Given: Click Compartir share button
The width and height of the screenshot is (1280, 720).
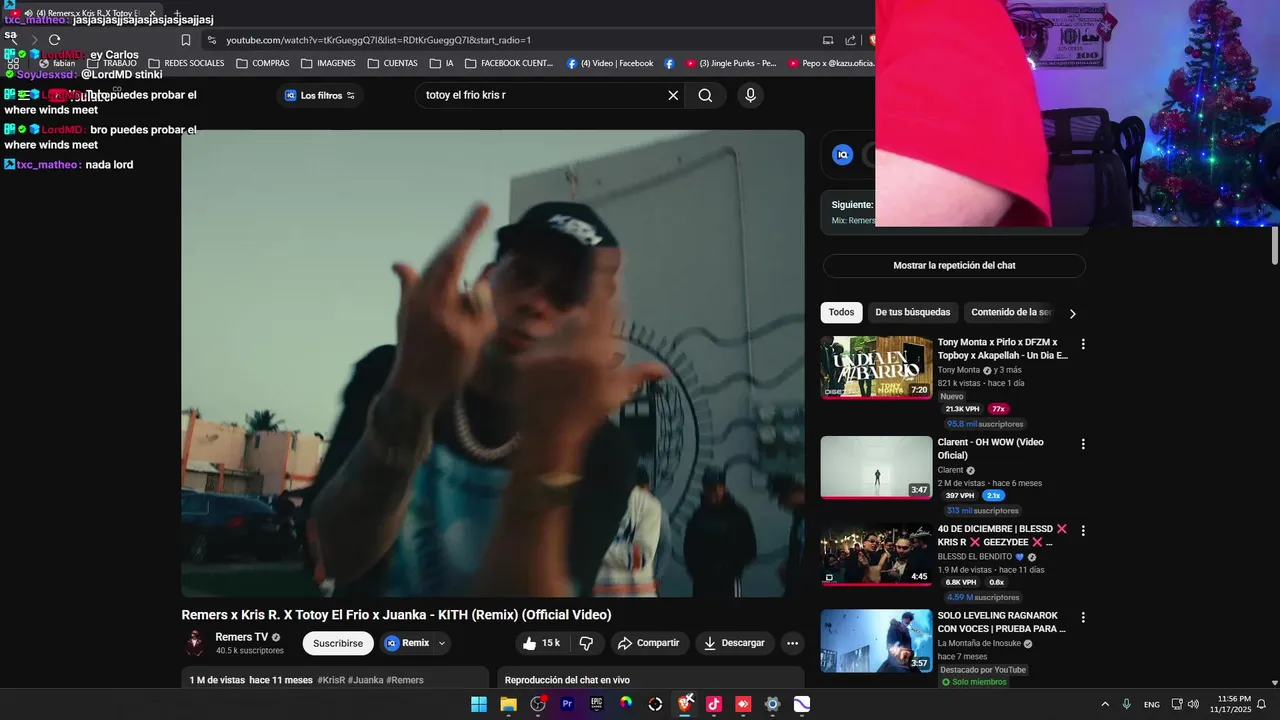Looking at the screenshot, I should click(648, 643).
